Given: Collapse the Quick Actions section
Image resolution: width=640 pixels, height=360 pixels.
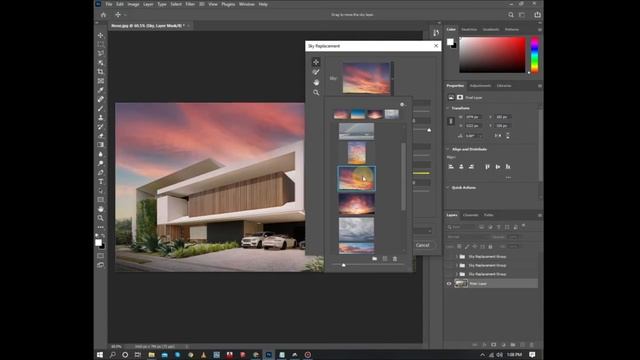Looking at the screenshot, I should pyautogui.click(x=448, y=188).
